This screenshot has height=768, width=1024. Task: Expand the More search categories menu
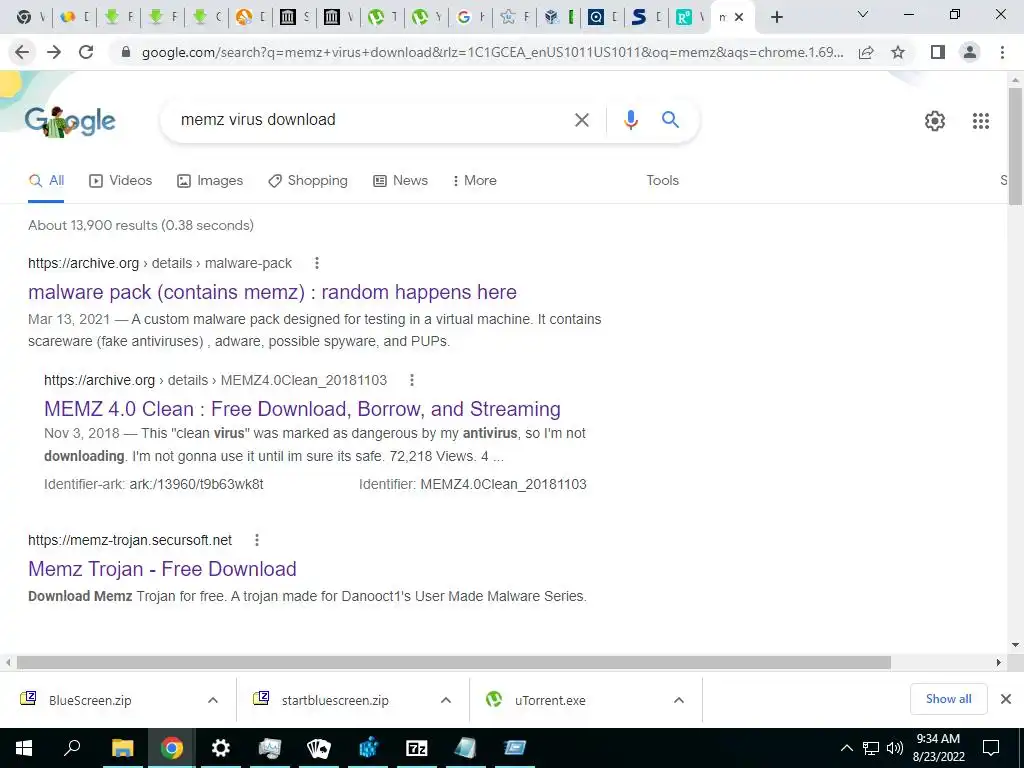(x=475, y=181)
